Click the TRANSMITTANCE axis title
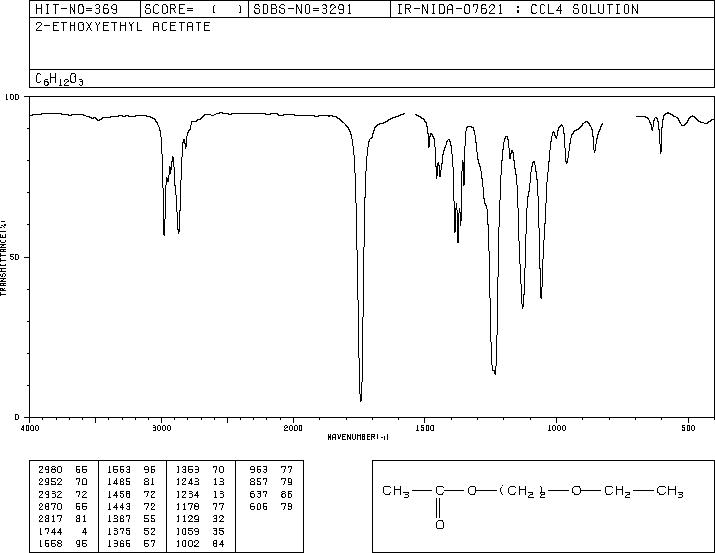Viewport: 715px width, 553px height. click(4, 258)
